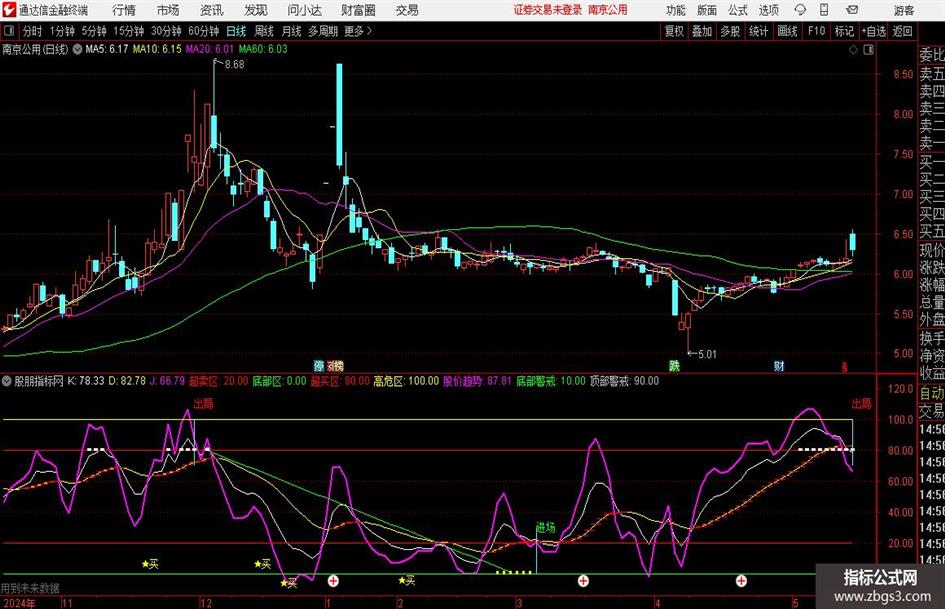945x609 pixels.
Task: Switch to the 1分钟 period
Action: 62,31
